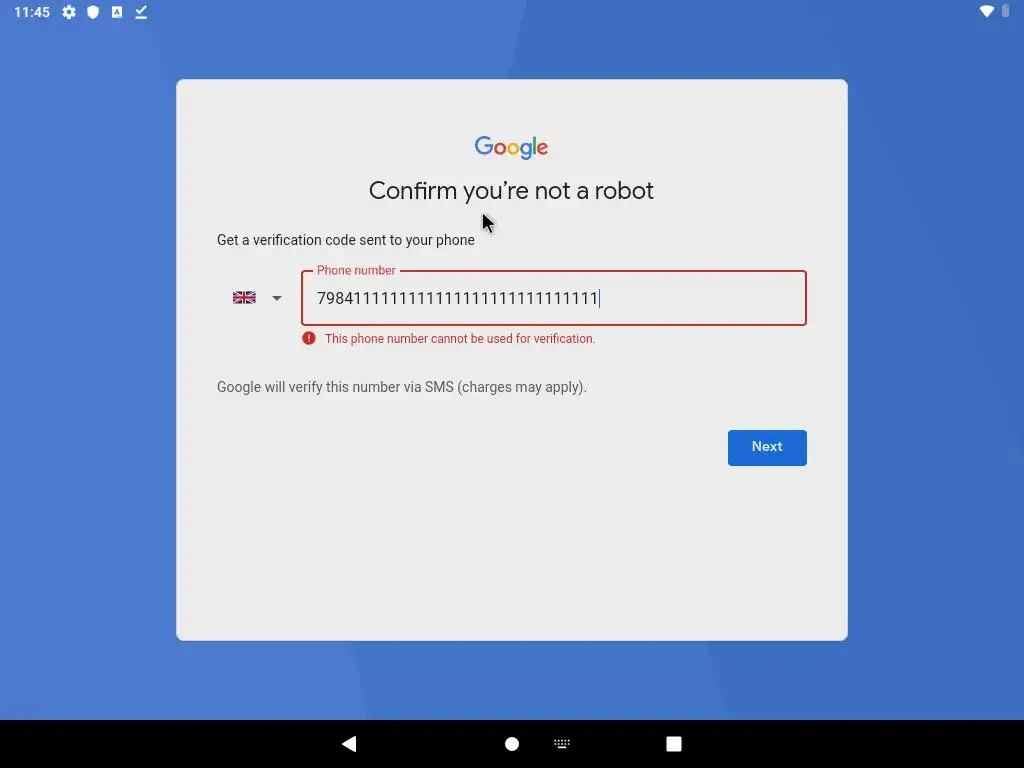
Task: Tap the shield icon in status bar
Action: 93,12
